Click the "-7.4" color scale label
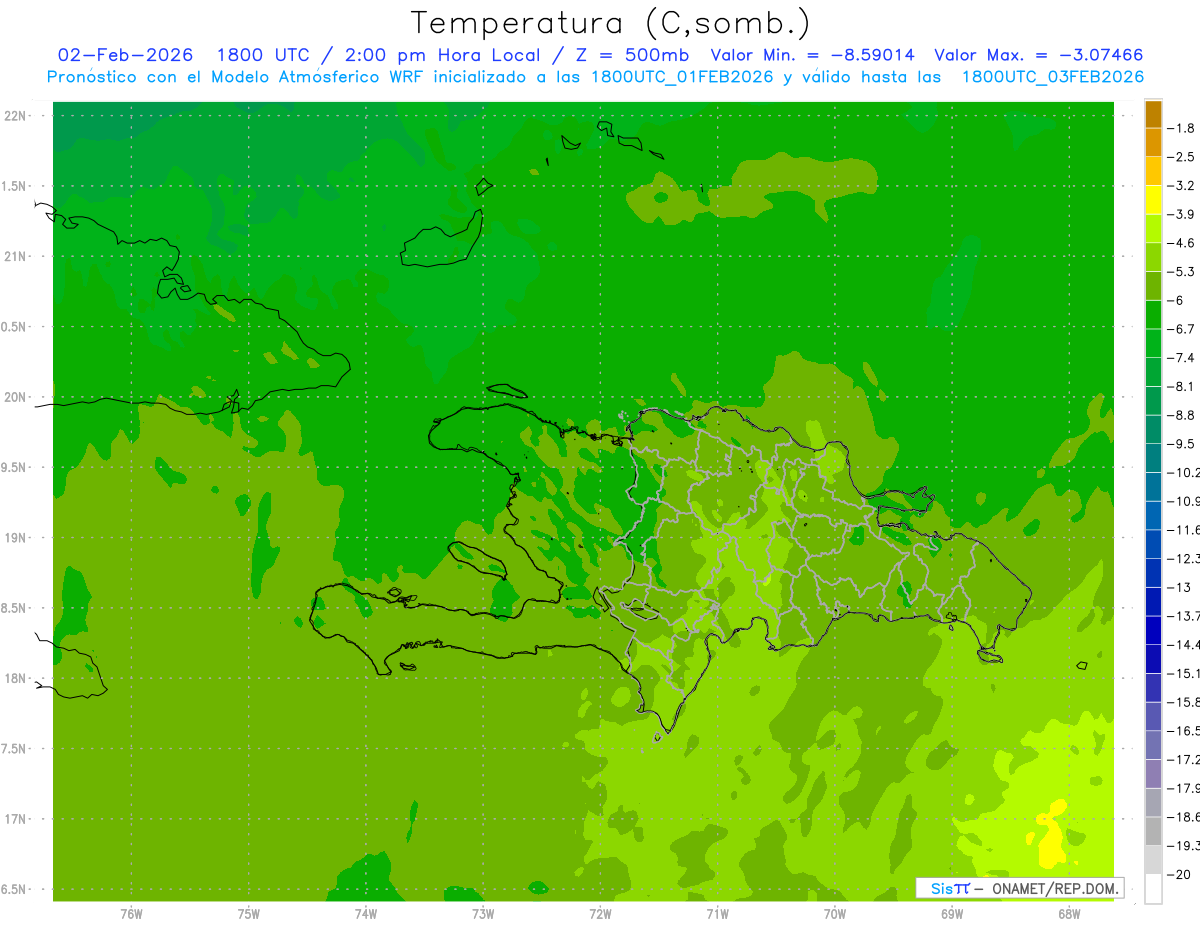 point(1181,358)
